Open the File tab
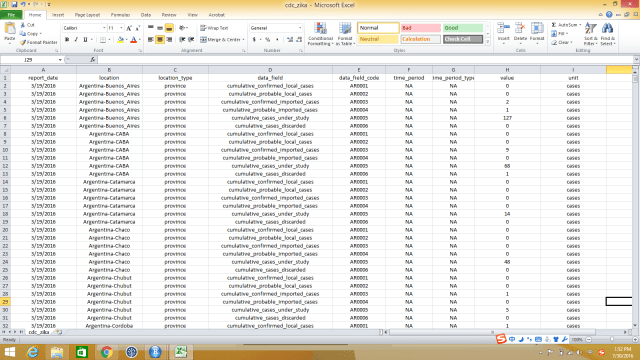The image size is (640, 360). pyautogui.click(x=11, y=15)
